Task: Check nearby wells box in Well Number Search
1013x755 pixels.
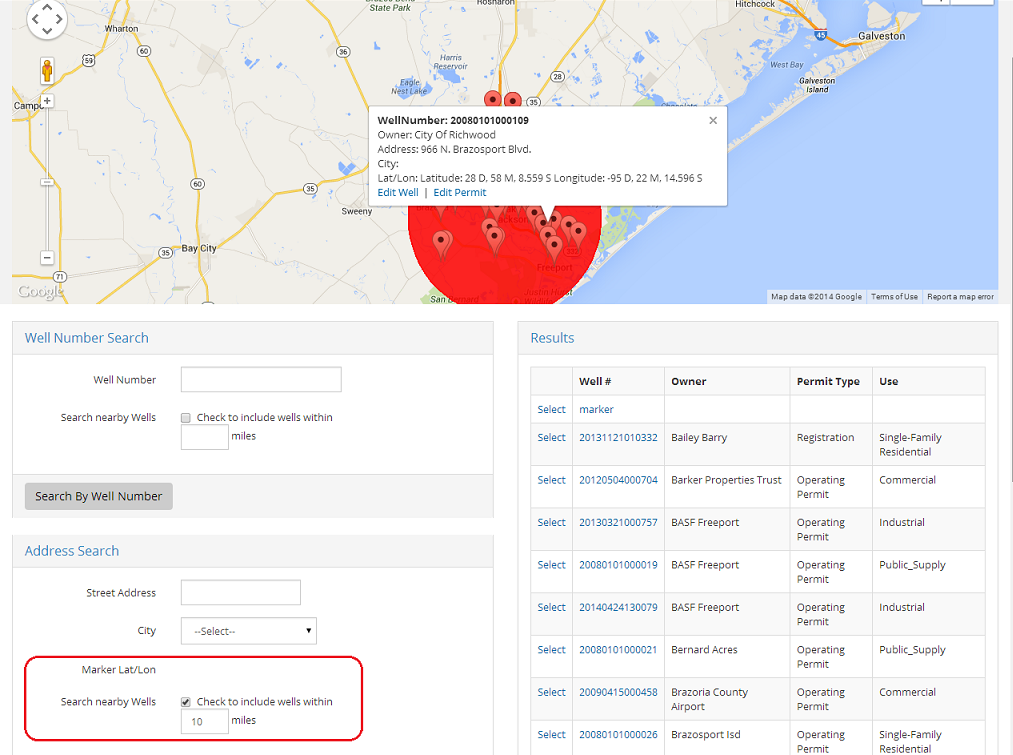Action: [186, 418]
